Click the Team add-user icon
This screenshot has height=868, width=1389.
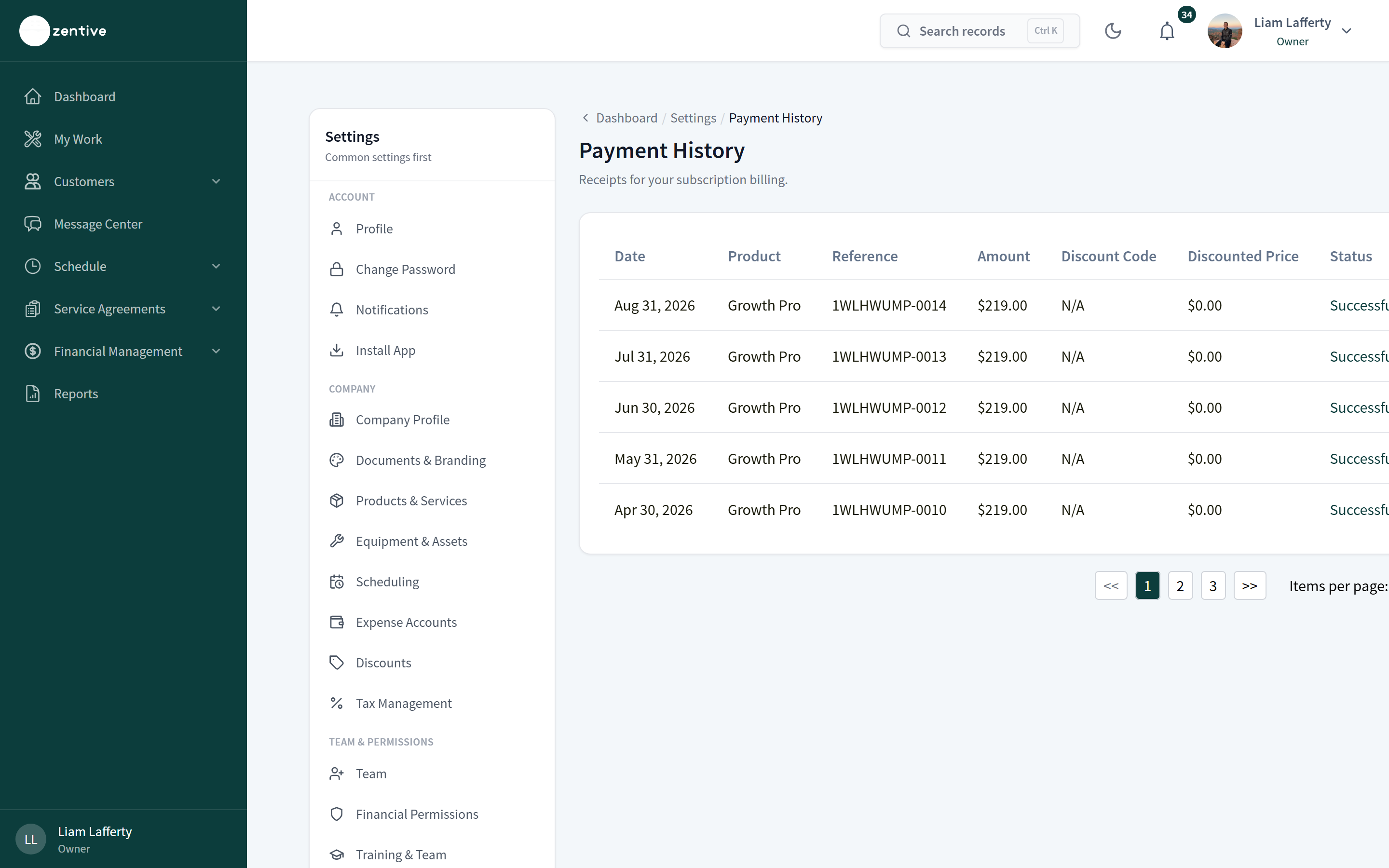[337, 774]
